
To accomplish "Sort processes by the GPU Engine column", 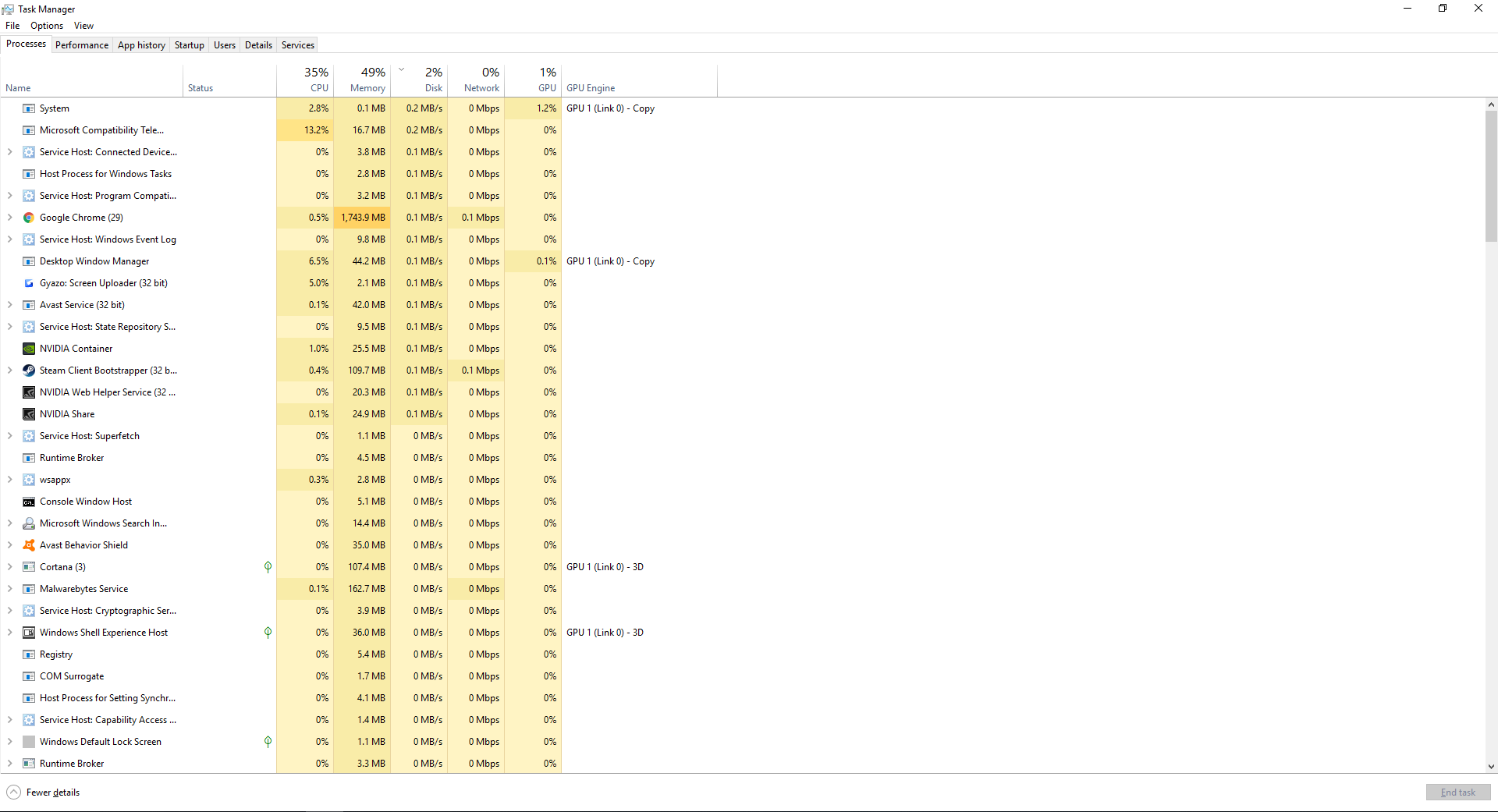I will point(639,80).
